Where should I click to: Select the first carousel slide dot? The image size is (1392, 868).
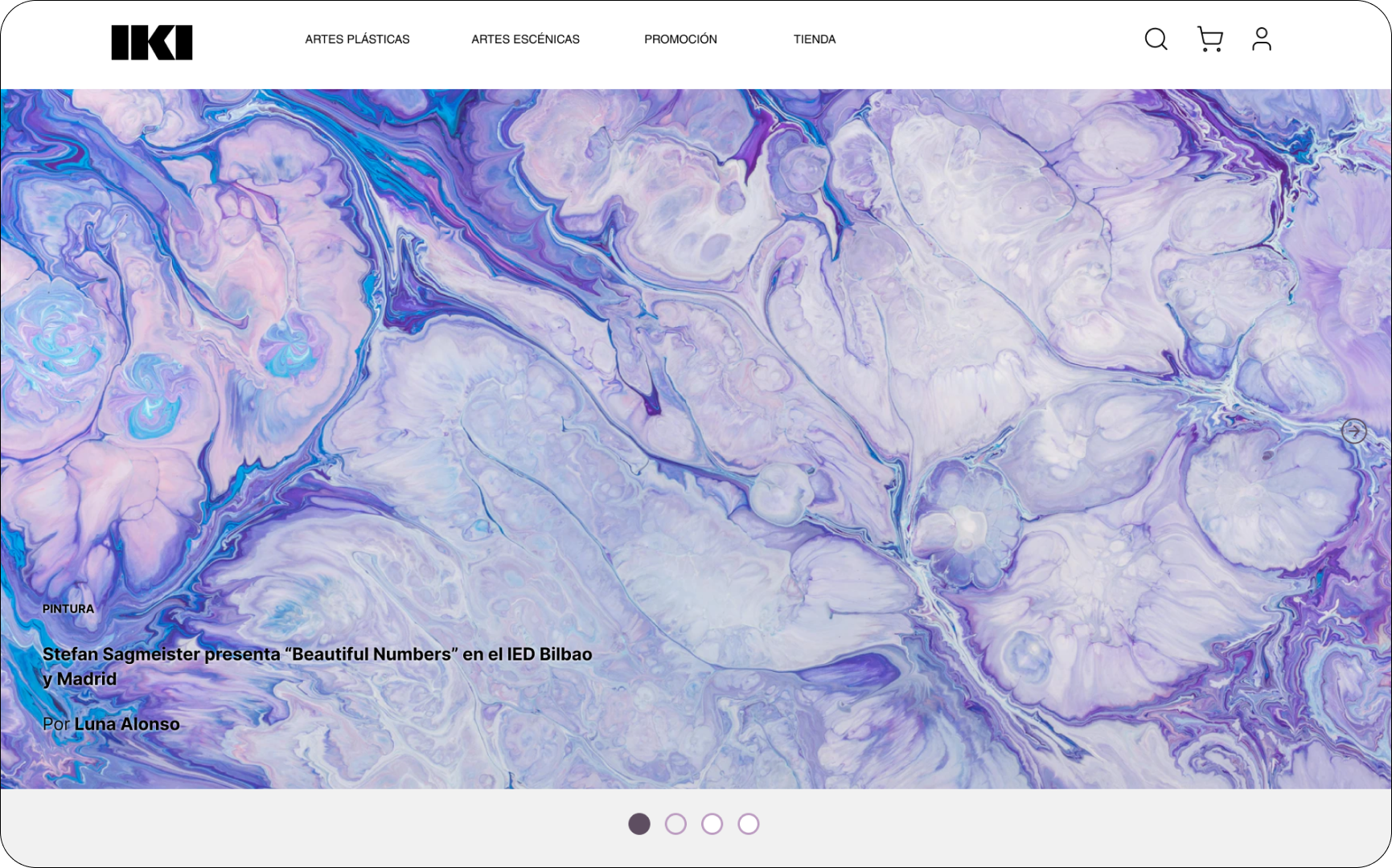pos(639,824)
